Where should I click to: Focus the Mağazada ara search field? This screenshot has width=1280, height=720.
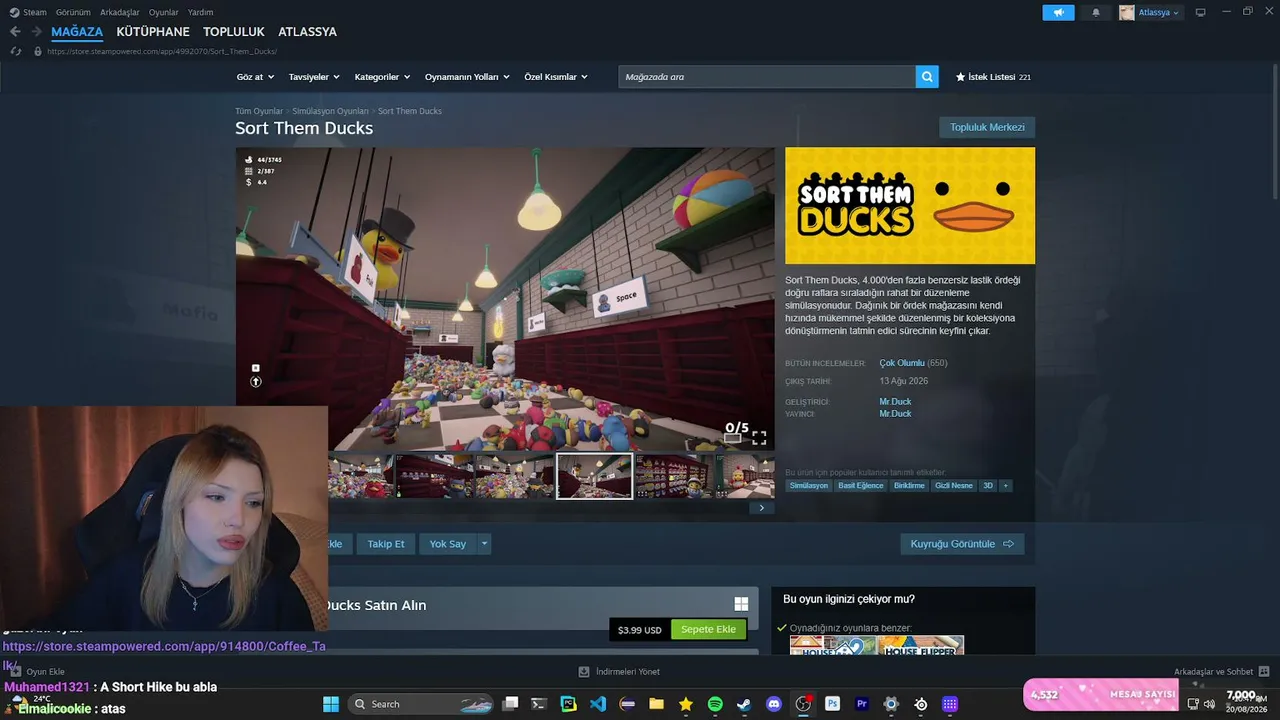tap(767, 77)
